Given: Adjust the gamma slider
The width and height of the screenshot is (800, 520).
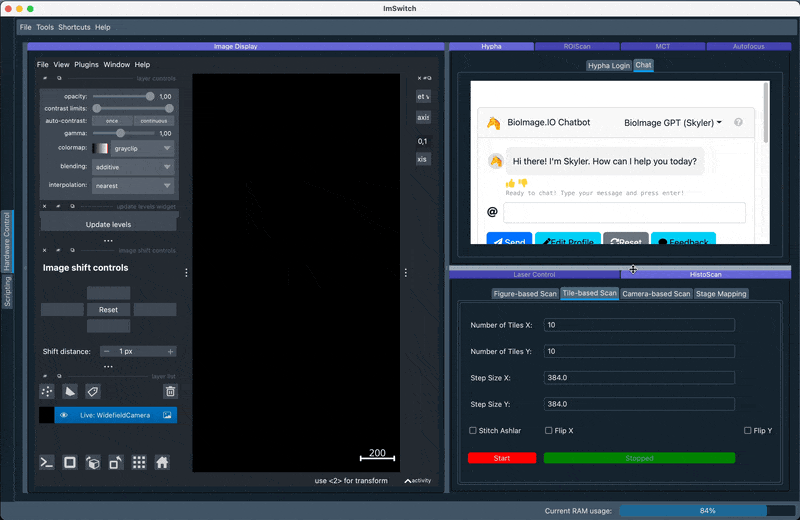Looking at the screenshot, I should 121,132.
